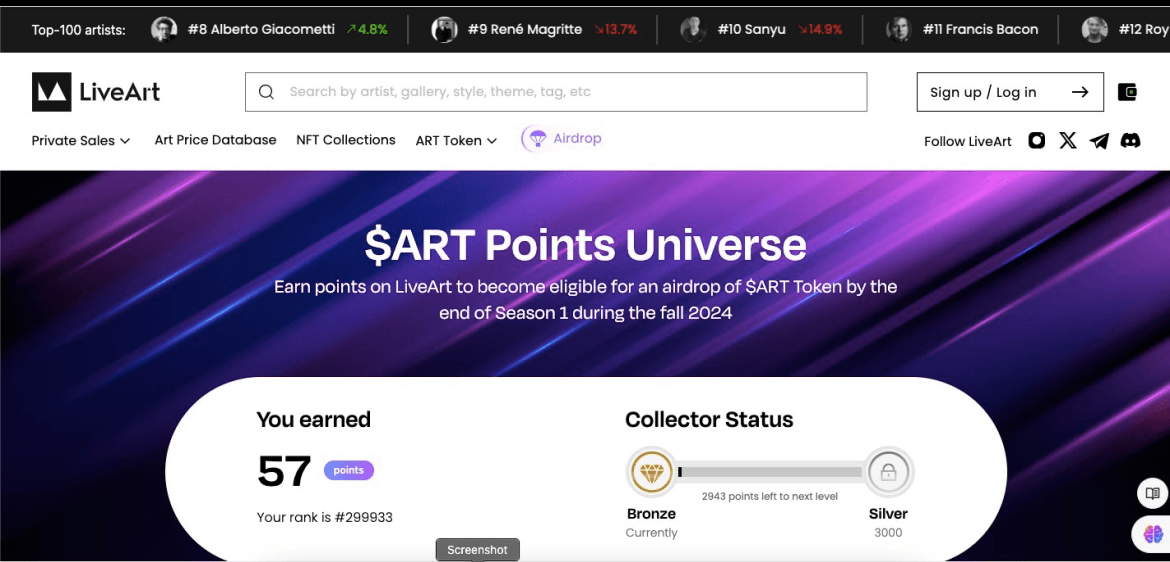The height and width of the screenshot is (562, 1170).
Task: Open #10 Sanyu artist link
Action: tap(751, 30)
